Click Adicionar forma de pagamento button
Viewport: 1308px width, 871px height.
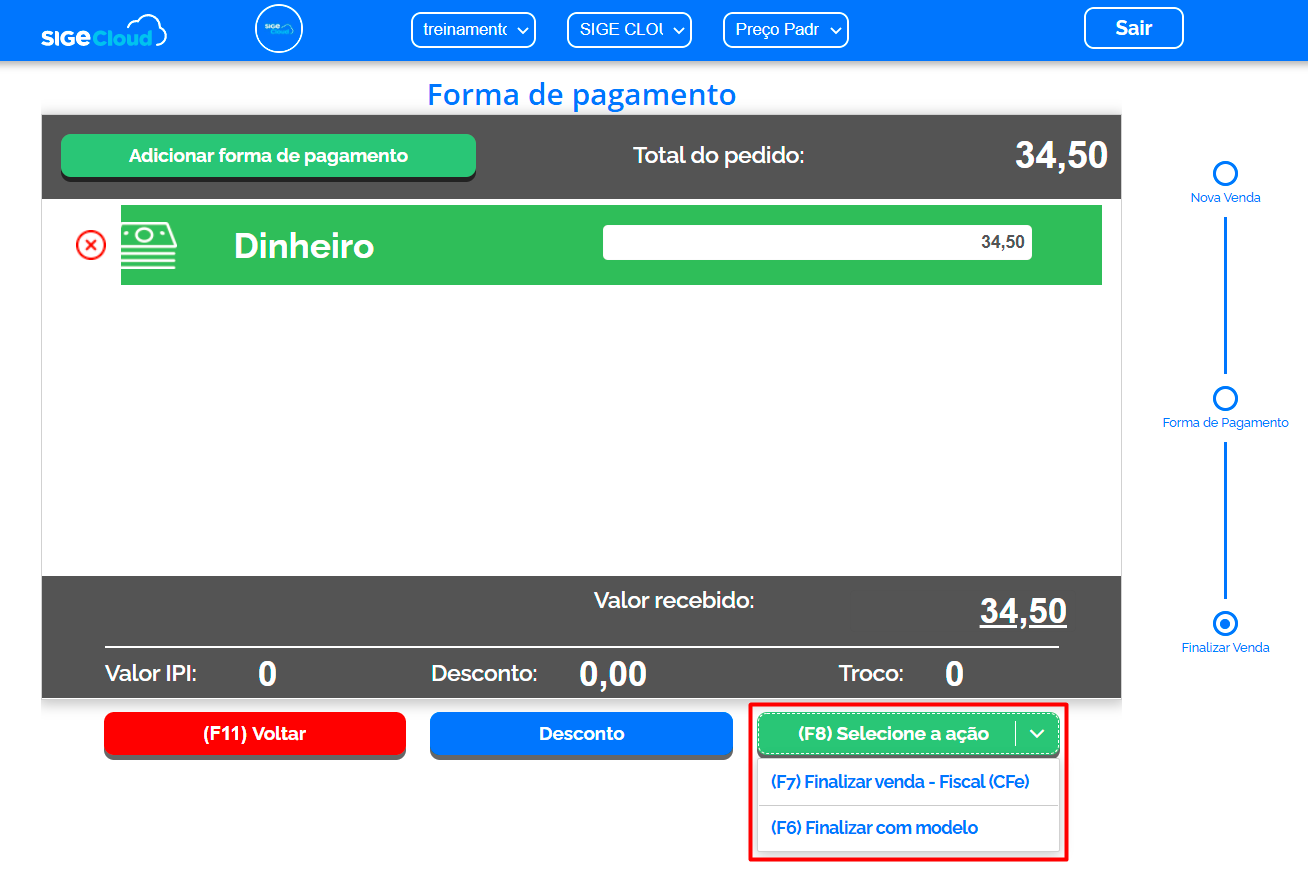(x=268, y=156)
